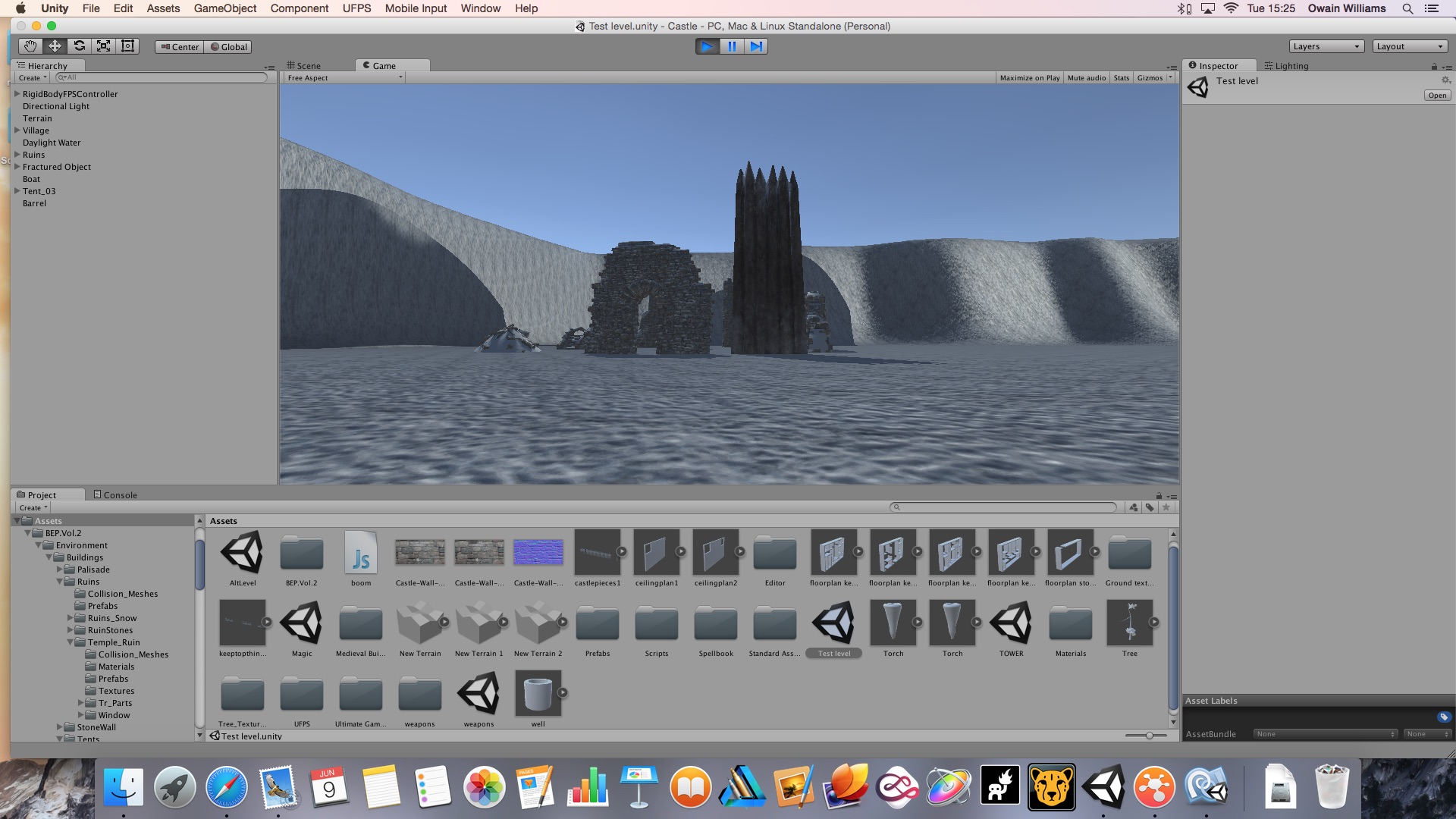Screen dimensions: 1456x819
Task: Open the Free Aspect dropdown
Action: 344,78
